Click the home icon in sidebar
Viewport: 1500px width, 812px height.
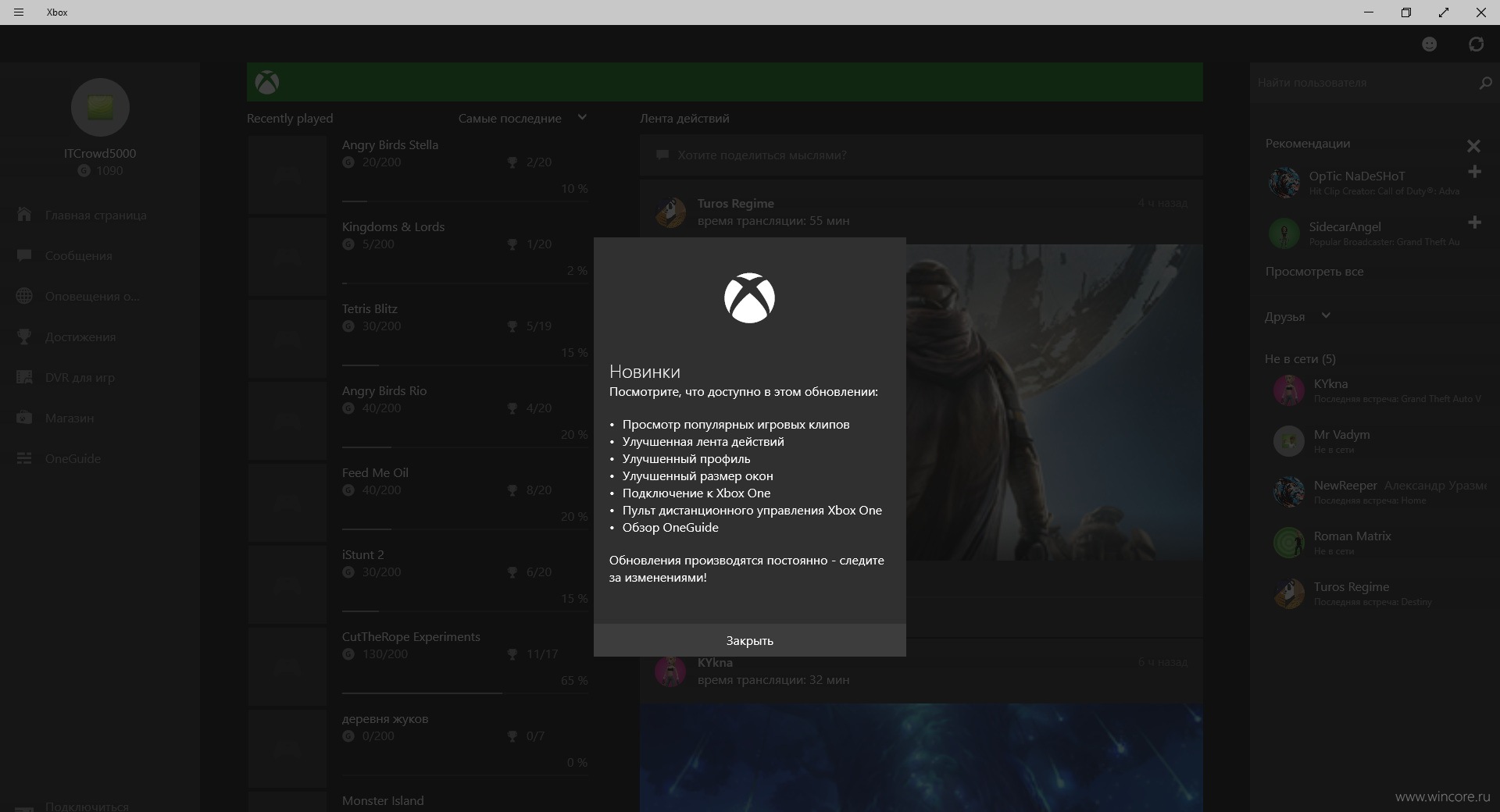click(24, 214)
